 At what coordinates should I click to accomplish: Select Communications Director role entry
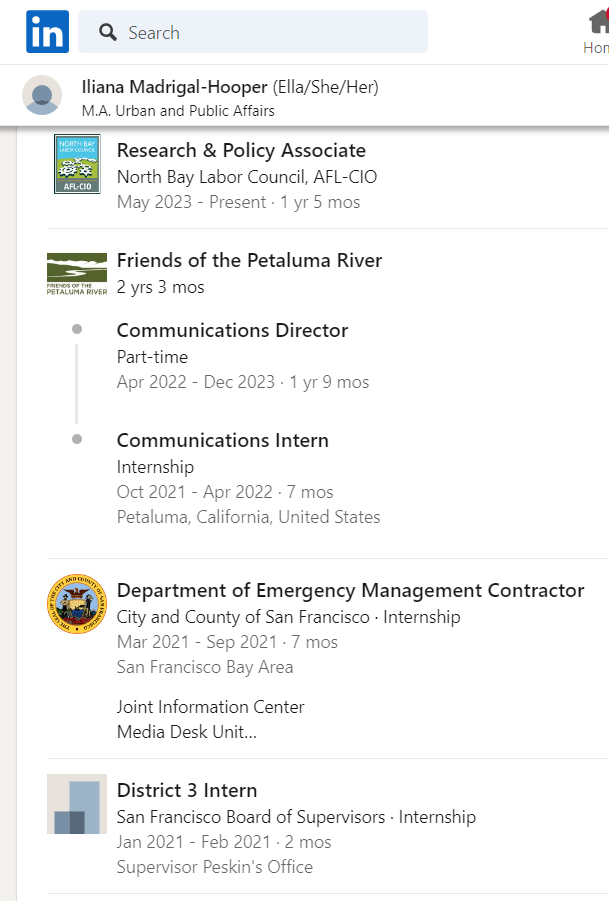232,330
